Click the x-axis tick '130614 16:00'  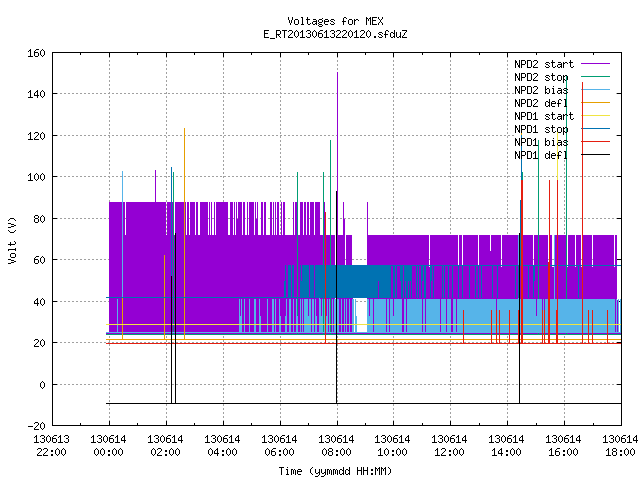pos(564,446)
